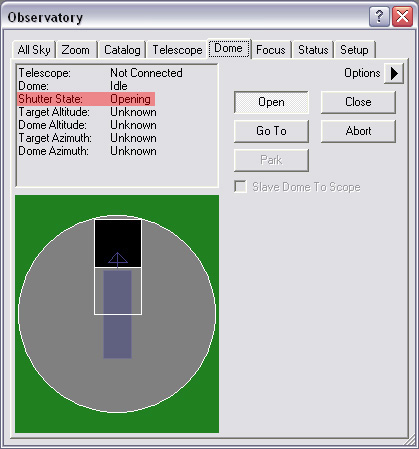Image resolution: width=419 pixels, height=449 pixels.
Task: Switch to the All Sky tab
Action: (x=34, y=50)
